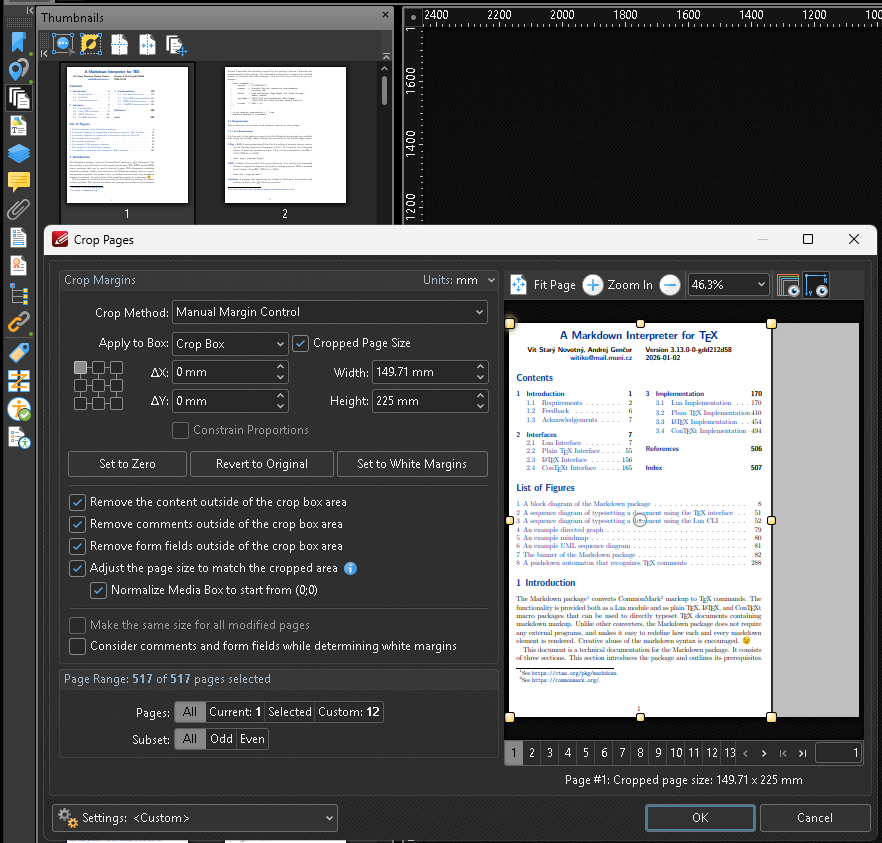882x843 pixels.
Task: Uncheck Remove comments outside the crop box area
Action: 77,524
